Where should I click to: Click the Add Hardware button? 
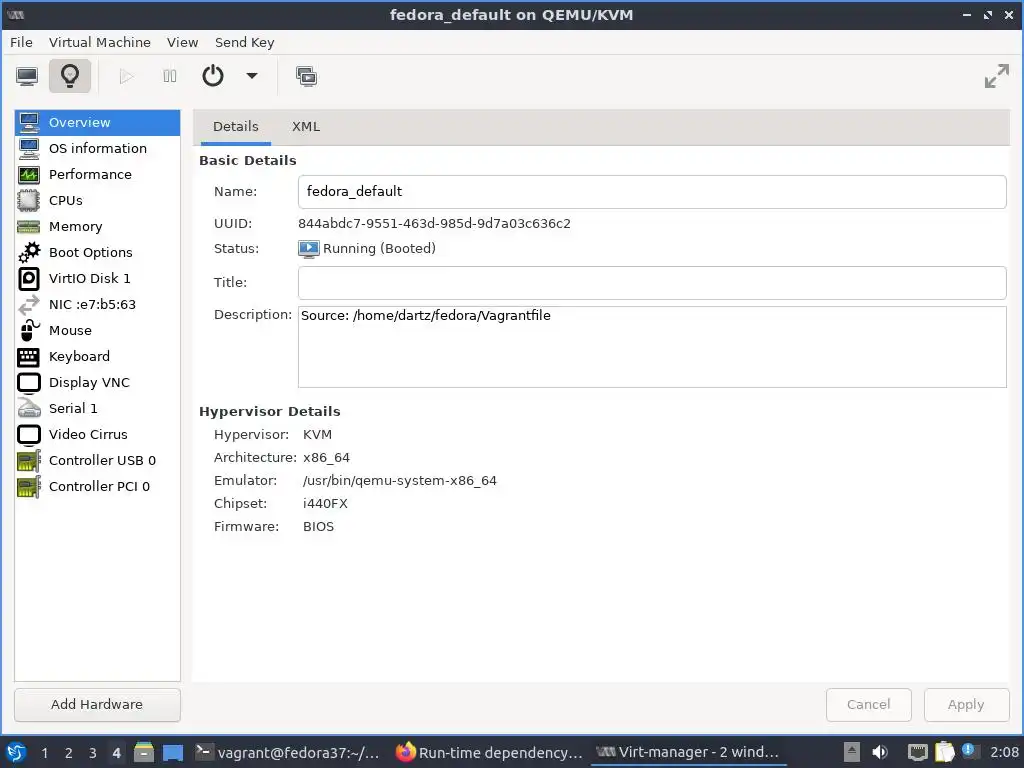[x=97, y=705]
